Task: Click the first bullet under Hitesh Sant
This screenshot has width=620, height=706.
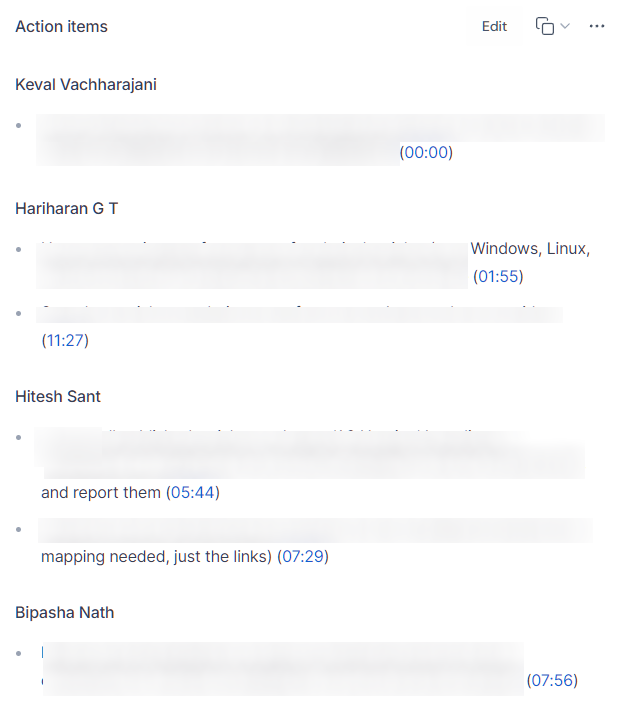Action: (18, 437)
